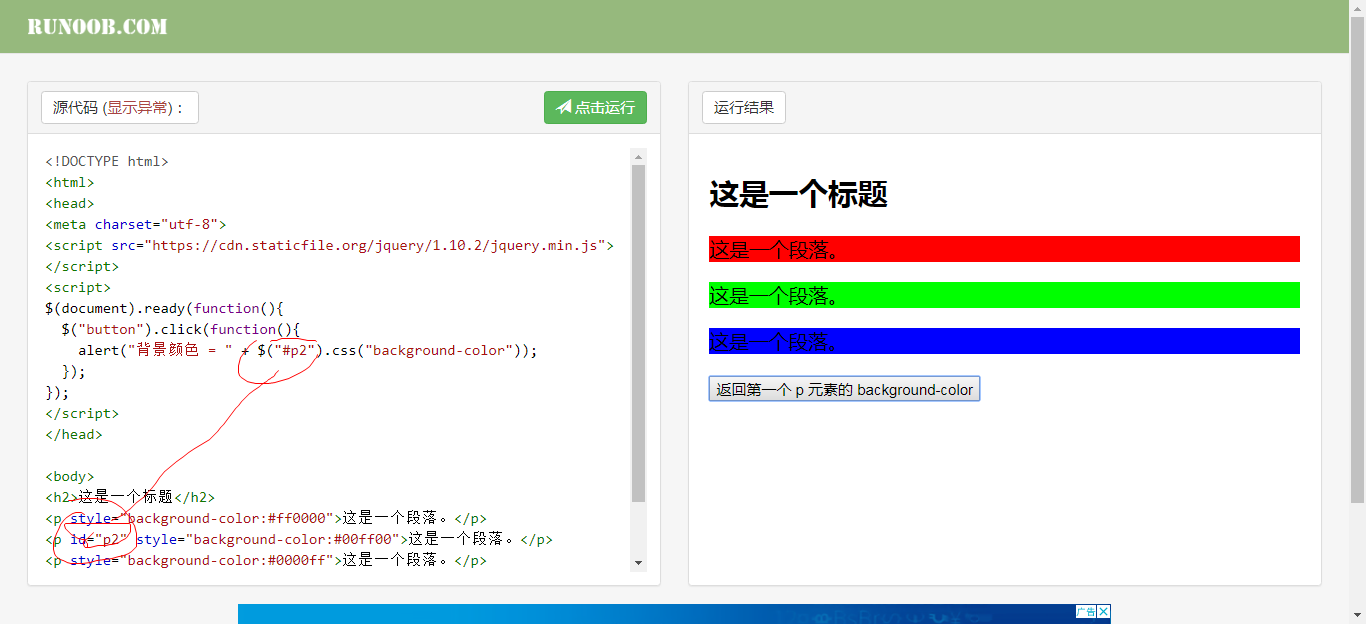Run the code with 点击运行 button
Screen dimensions: 1366x624
[x=595, y=108]
